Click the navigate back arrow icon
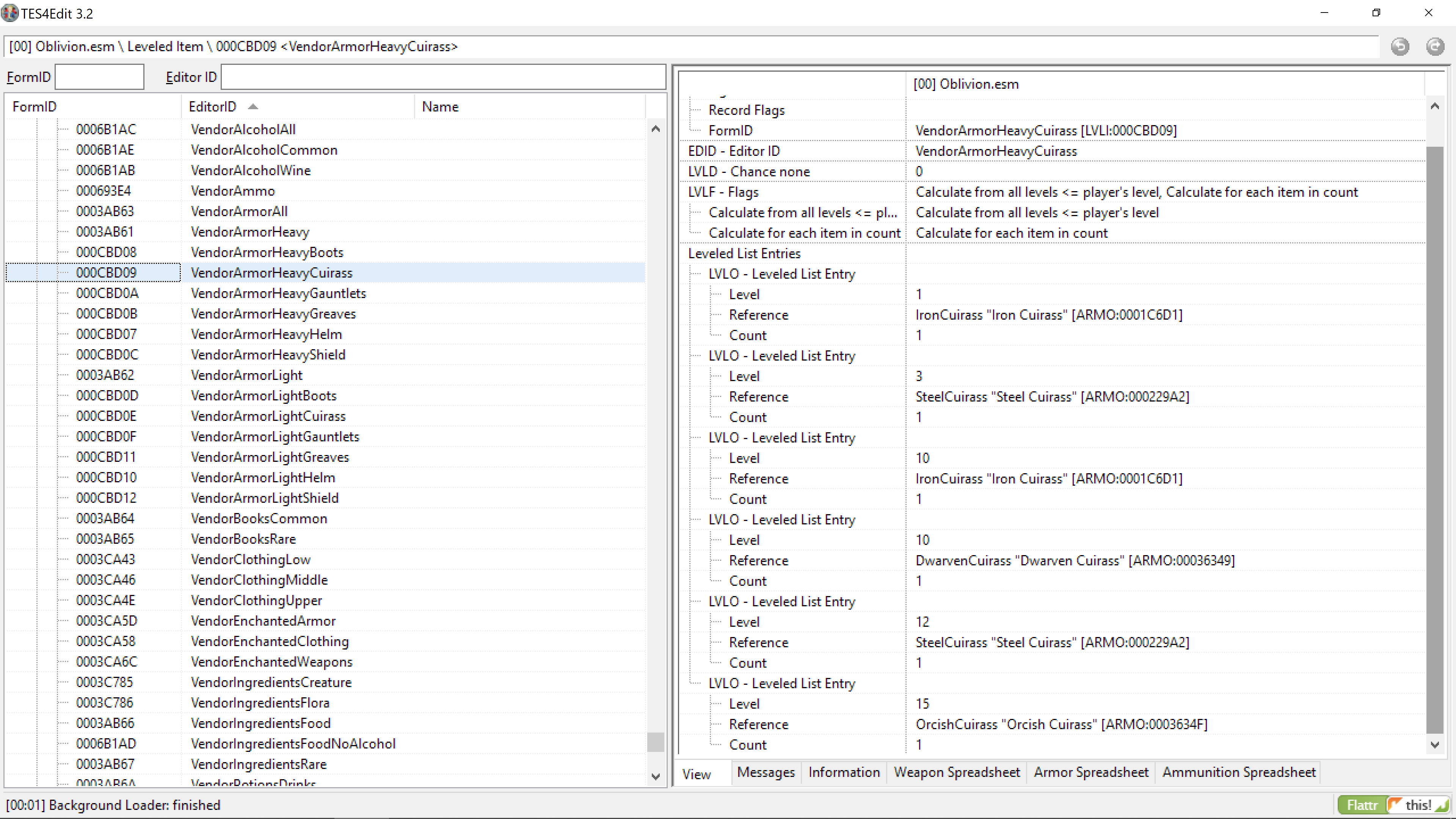 1400,46
